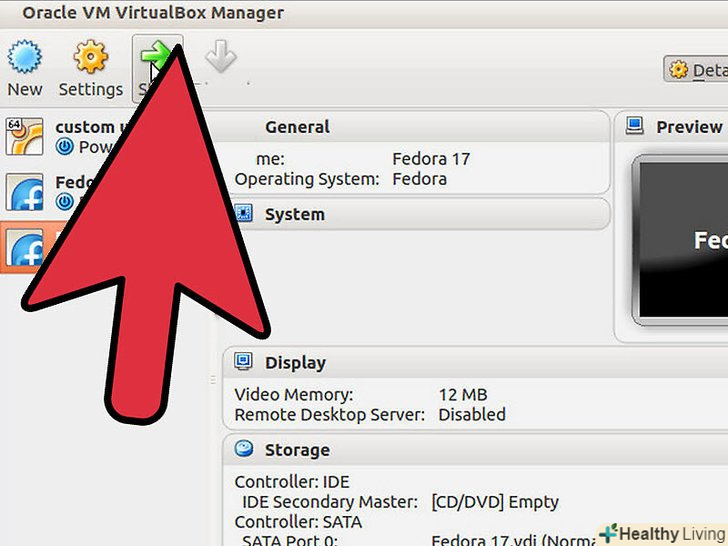Image resolution: width=728 pixels, height=546 pixels.
Task: Click the 'SATA Port 0:' label
Action: pos(290,540)
